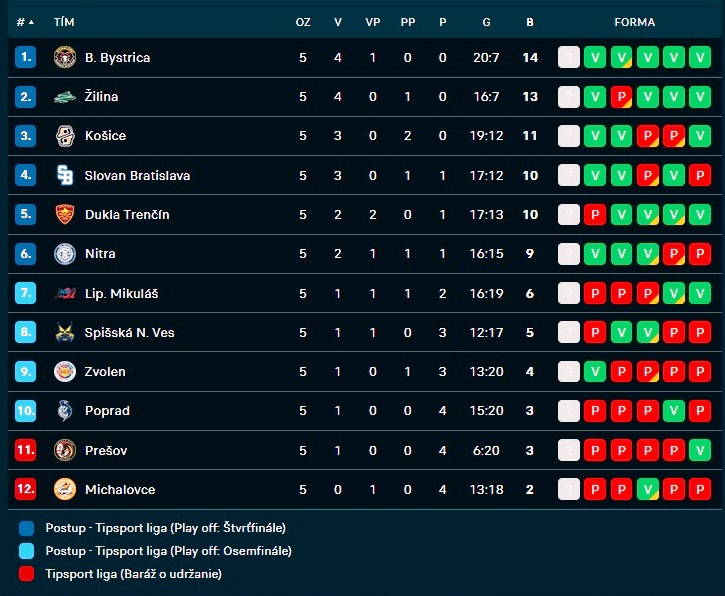The height and width of the screenshot is (596, 725).
Task: Open the Lip. Mikuláš team link
Action: click(122, 294)
